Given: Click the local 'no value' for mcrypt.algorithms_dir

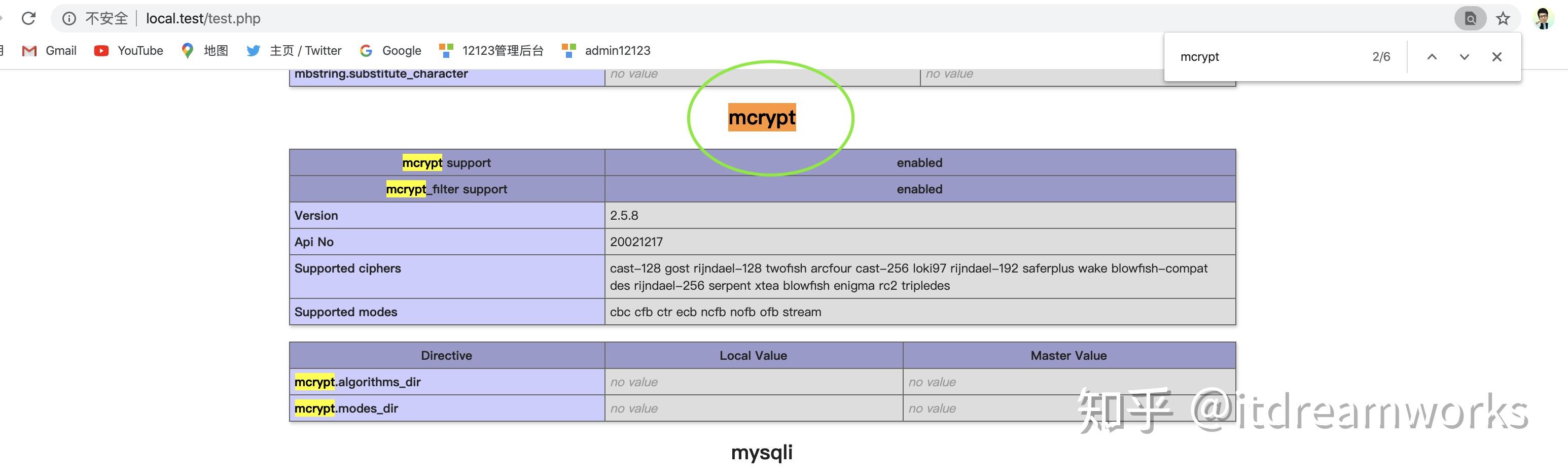Looking at the screenshot, I should (x=634, y=382).
